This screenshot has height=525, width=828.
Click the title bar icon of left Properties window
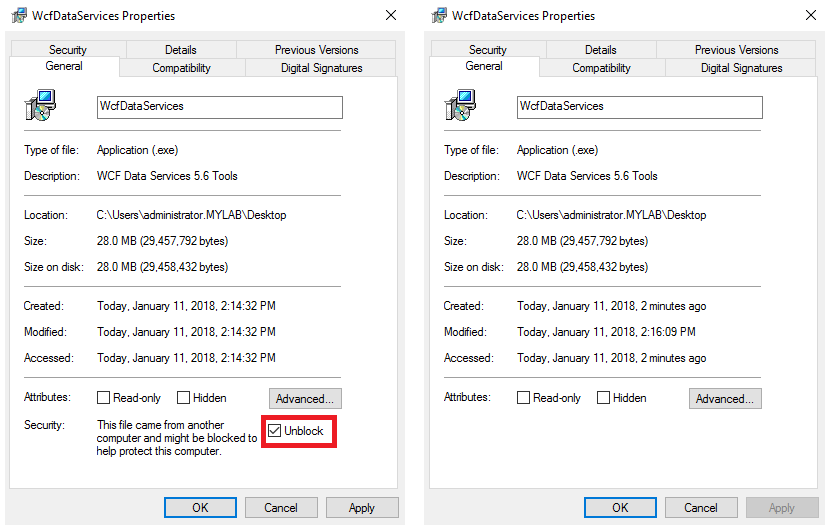[19, 15]
